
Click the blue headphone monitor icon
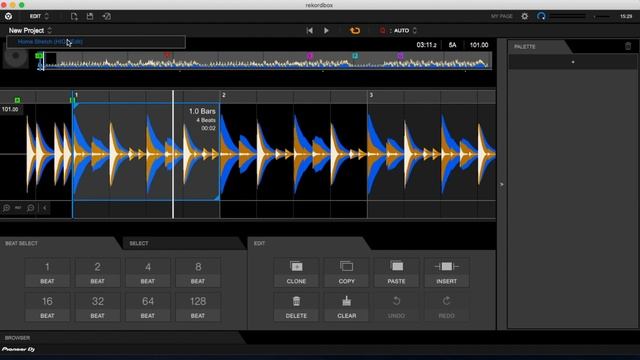541,16
